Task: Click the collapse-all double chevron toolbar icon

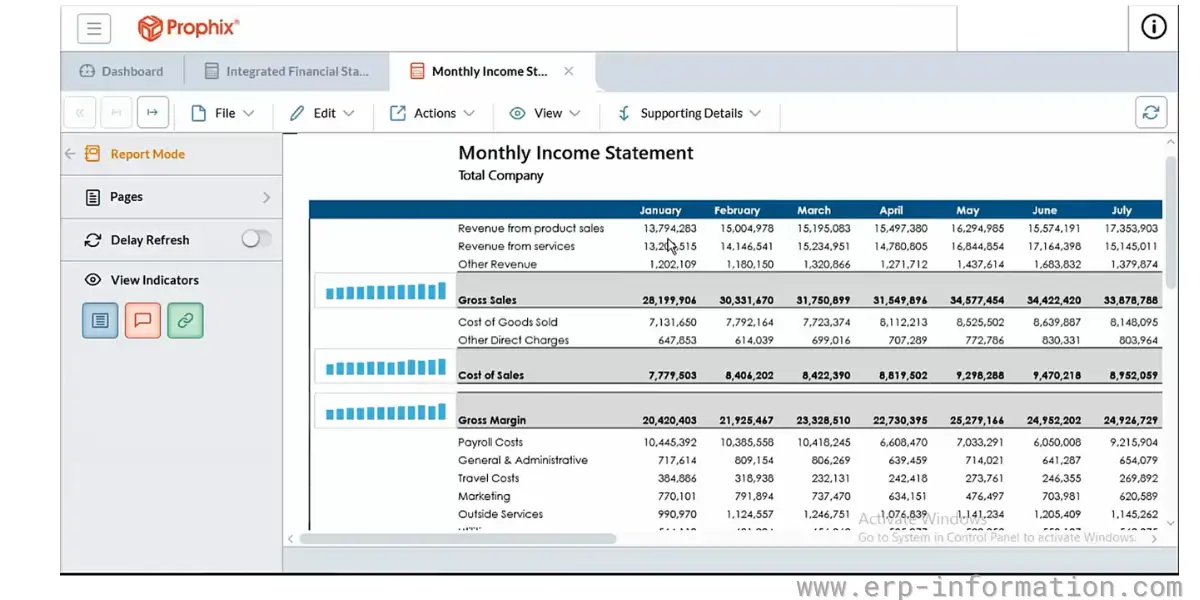Action: pyautogui.click(x=80, y=113)
